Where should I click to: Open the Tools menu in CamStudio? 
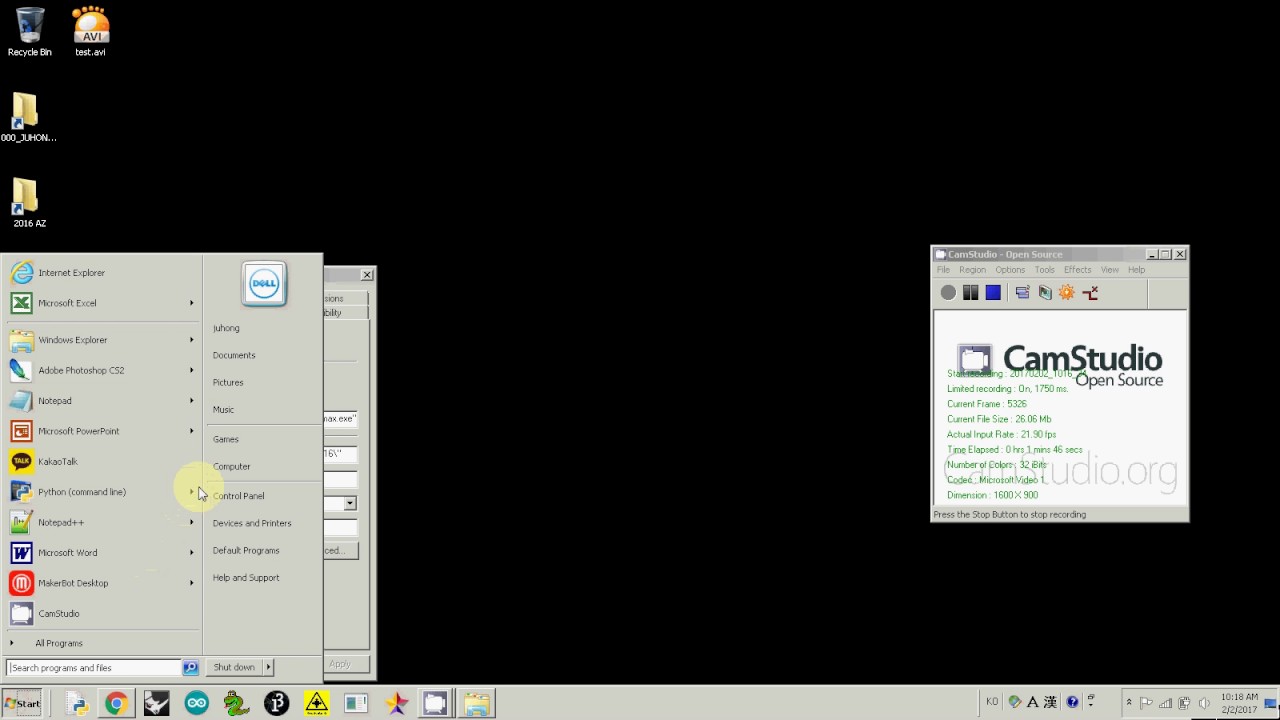(x=1045, y=270)
